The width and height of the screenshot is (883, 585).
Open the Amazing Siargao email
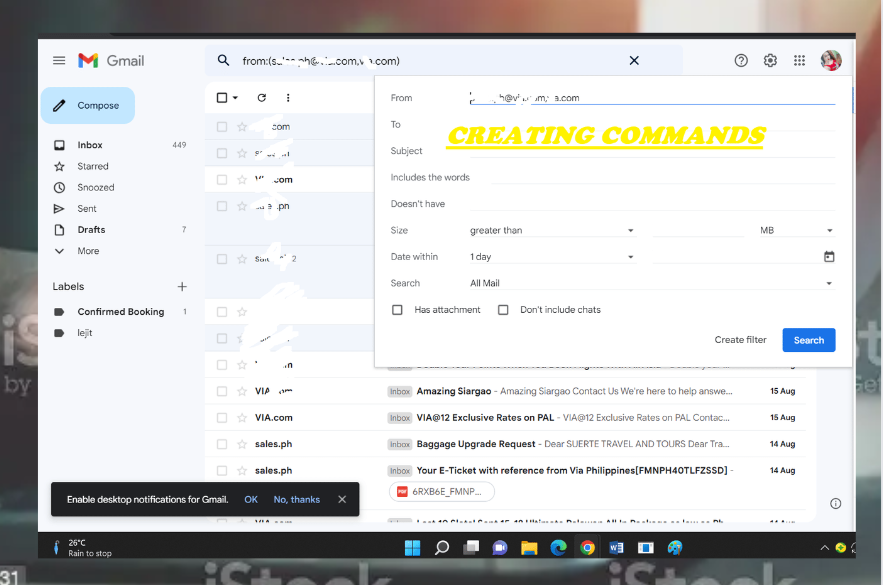(505, 391)
